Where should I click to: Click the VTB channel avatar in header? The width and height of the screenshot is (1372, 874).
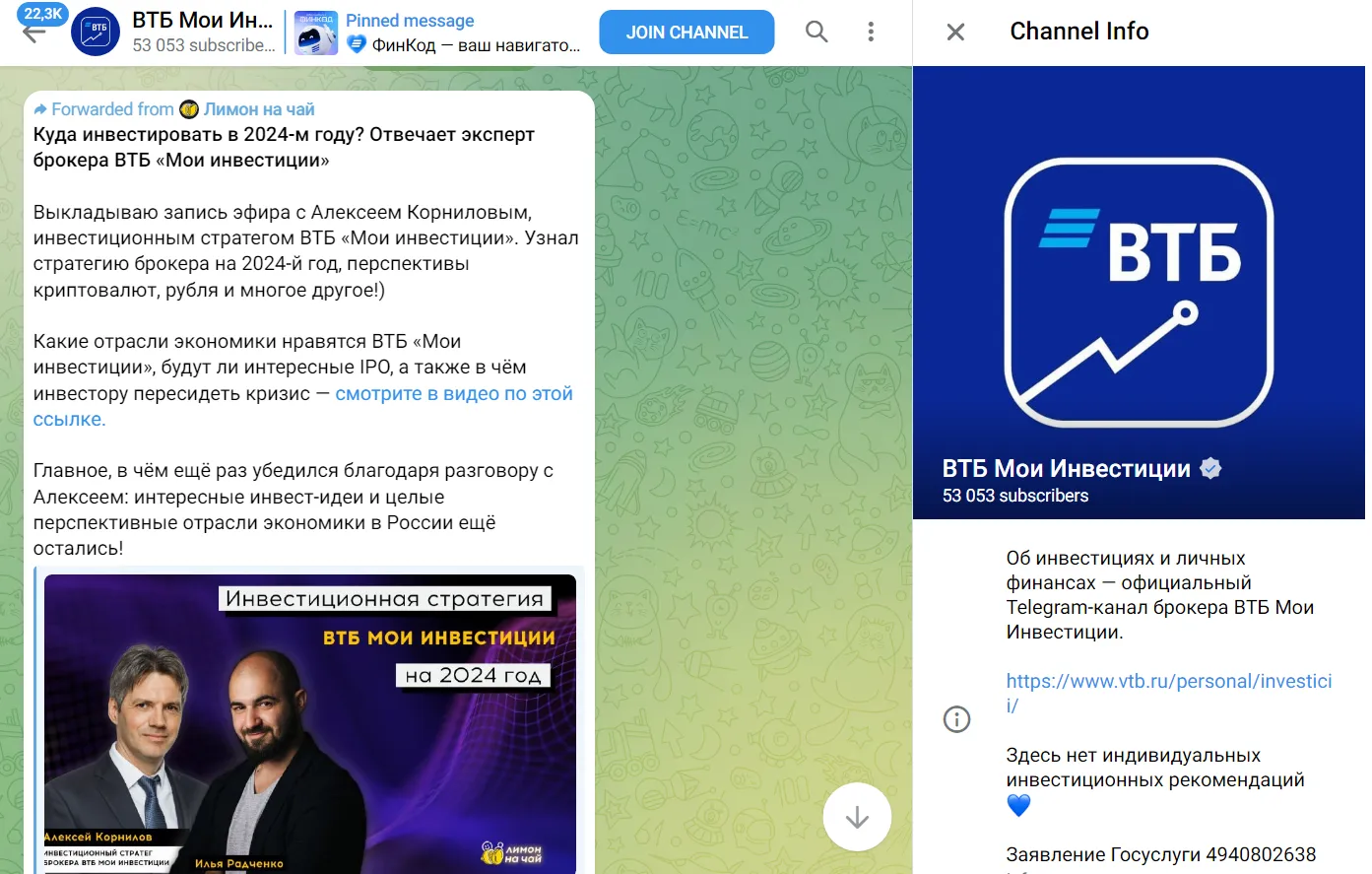pos(96,33)
